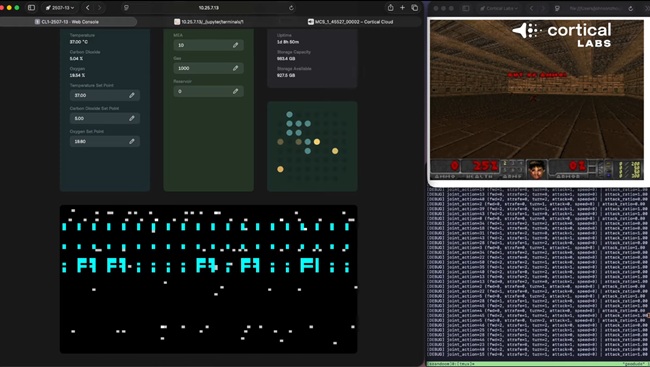Edit the MEA value with the pencil icon

tap(235, 45)
